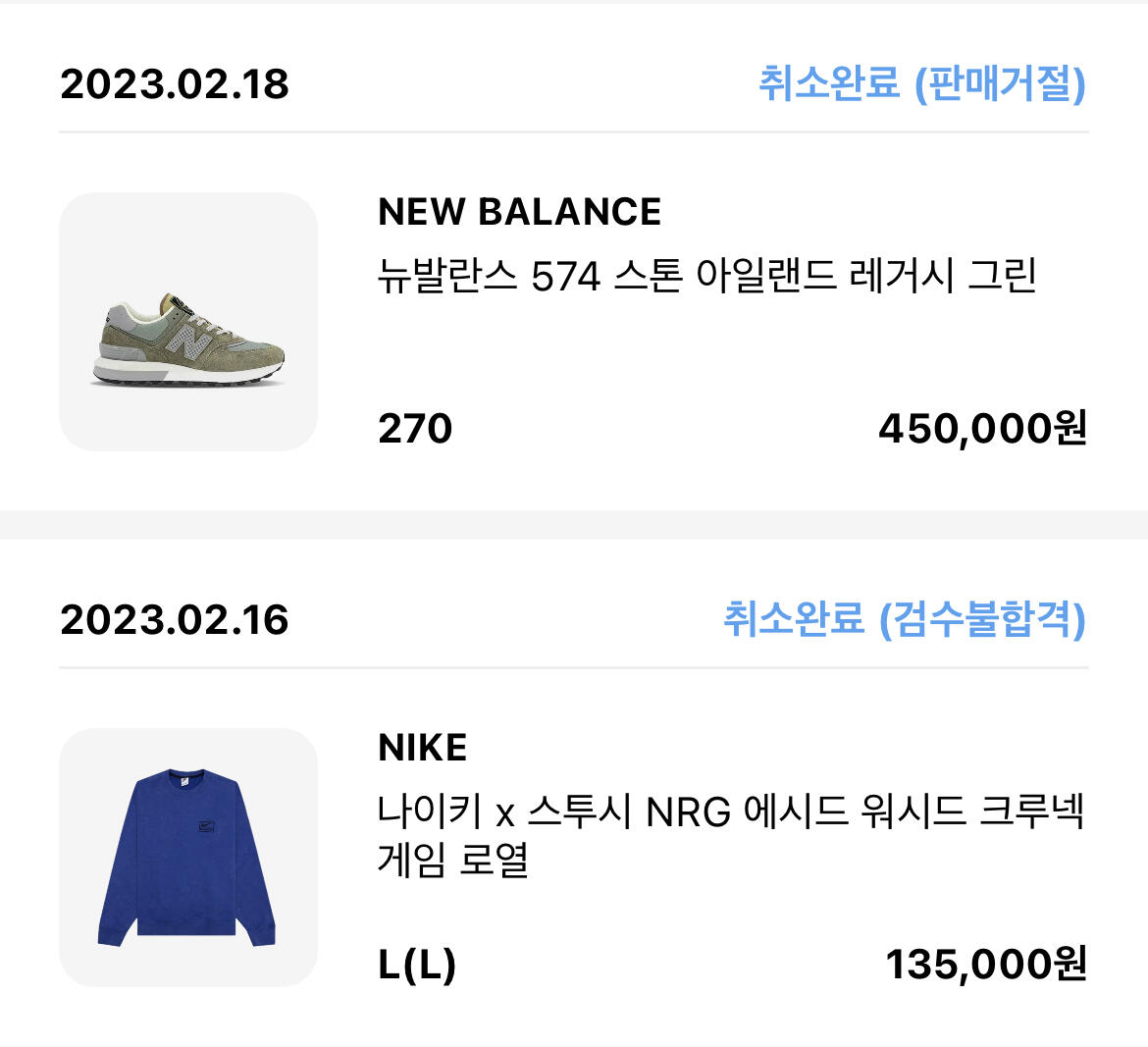Viewport: 1148px width, 1047px height.
Task: Click the divider line under 2023.02.18
Action: pyautogui.click(x=574, y=131)
